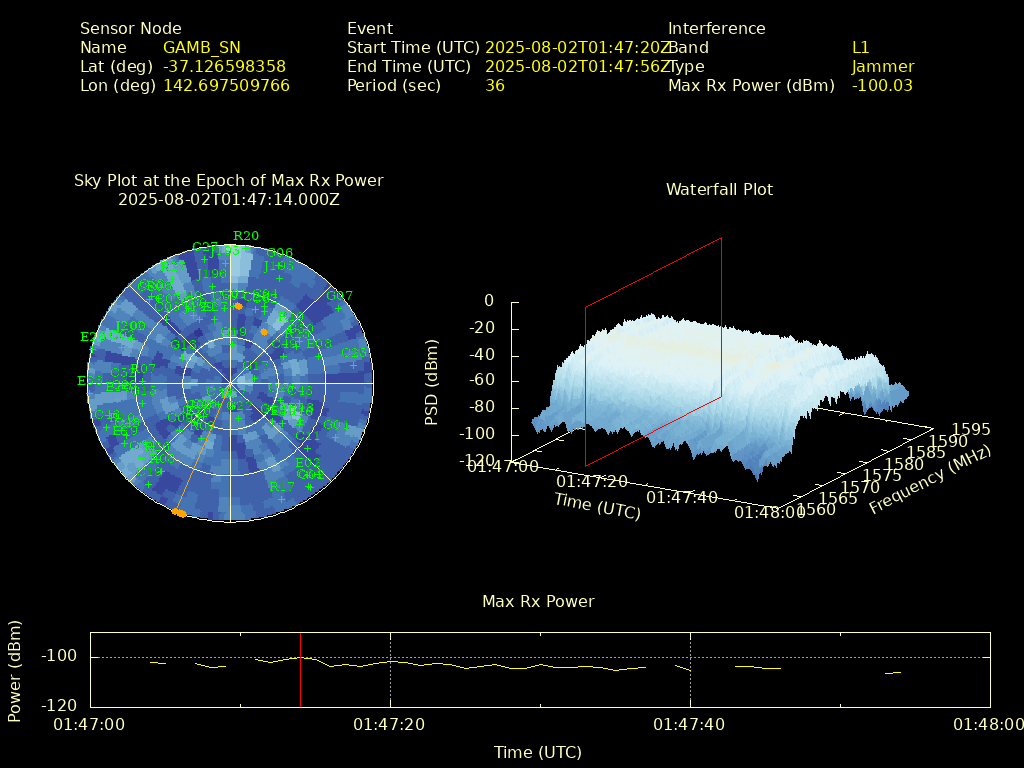Screen dimensions: 1024x768
Task: Click the interference band value L1
Action: (x=860, y=47)
